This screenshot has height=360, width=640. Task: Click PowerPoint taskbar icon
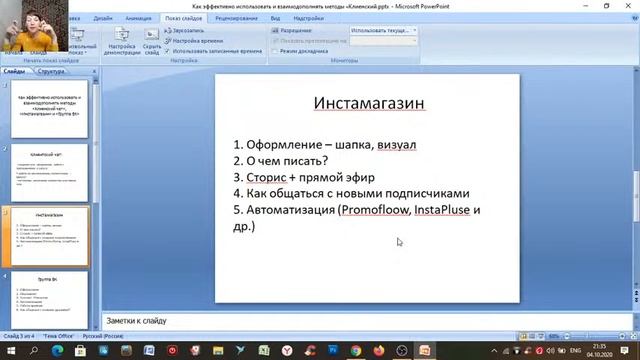(425, 351)
